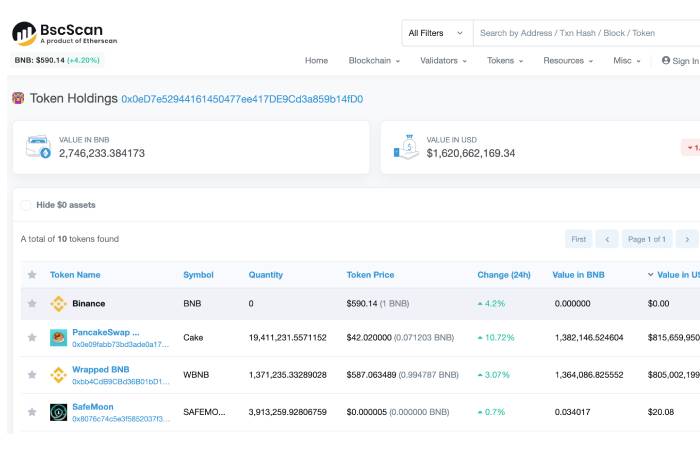700x450 pixels.
Task: Click the WBNB 3.07% change value
Action: click(493, 375)
